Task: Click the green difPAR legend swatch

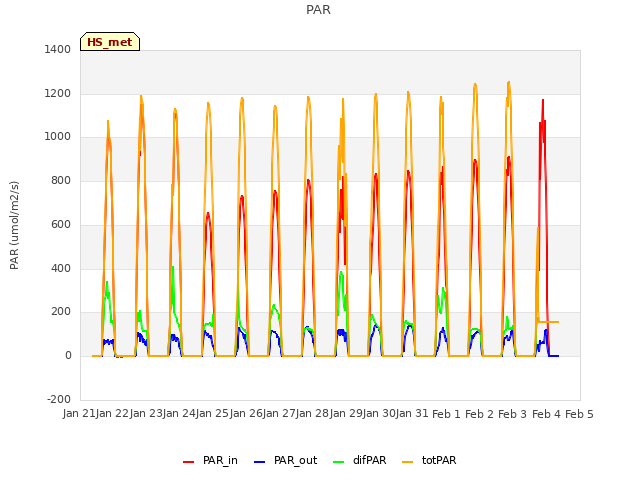Action: click(x=339, y=462)
